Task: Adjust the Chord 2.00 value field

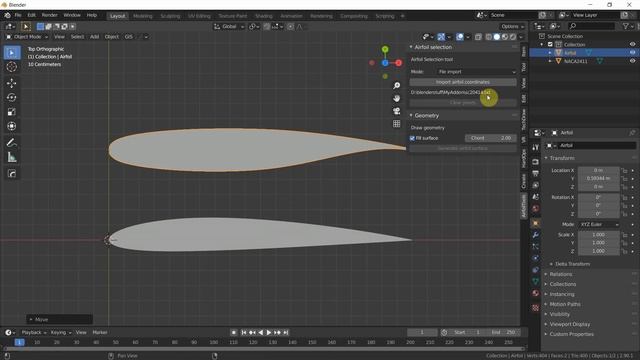Action: tap(491, 138)
